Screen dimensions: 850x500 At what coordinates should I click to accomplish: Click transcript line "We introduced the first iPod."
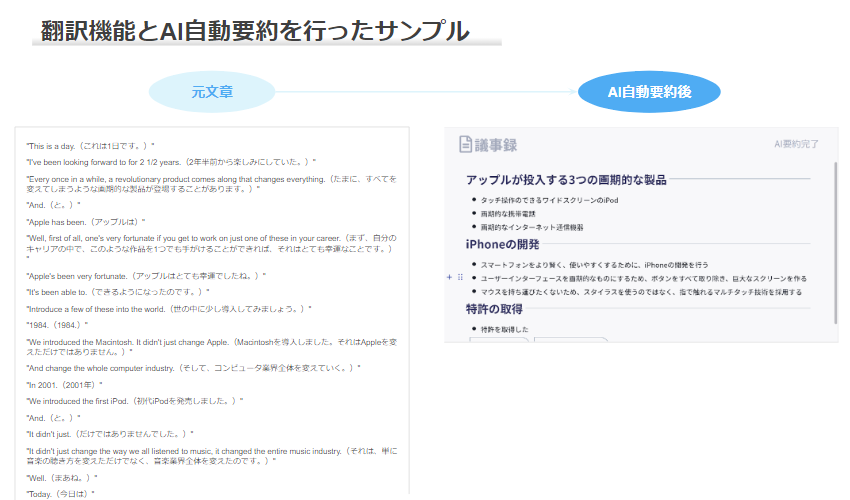tap(133, 401)
